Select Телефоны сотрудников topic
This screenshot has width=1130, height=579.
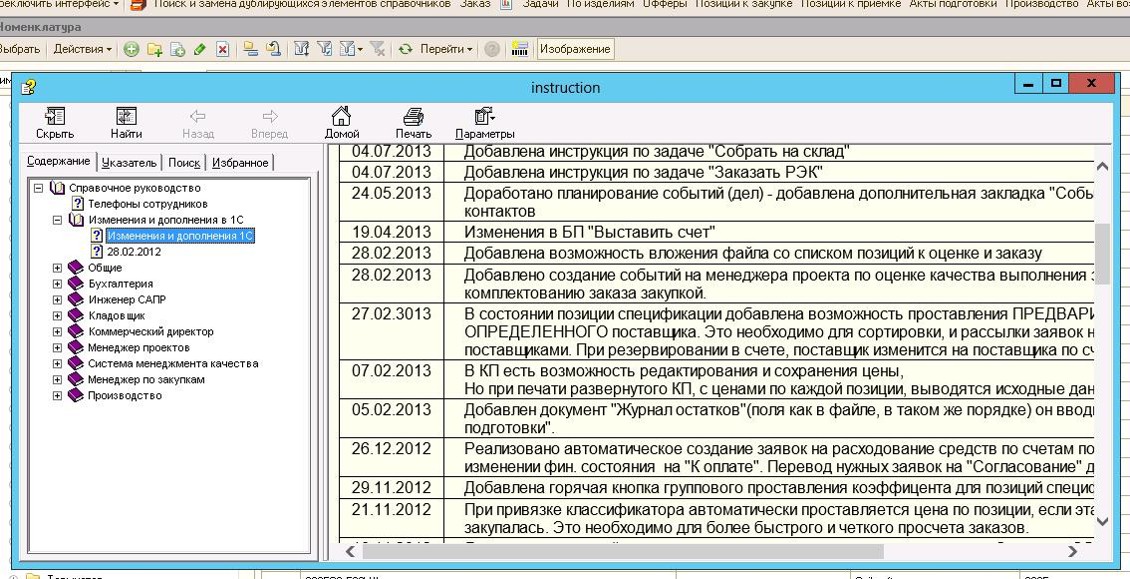147,204
